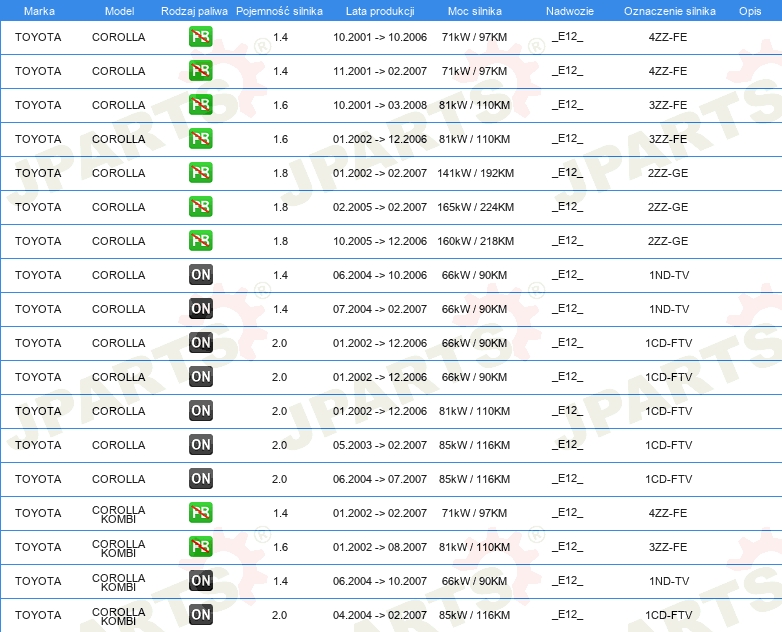Viewport: 782px width, 632px height.
Task: Click engine code 1ND-TV in the 07.2004 -> 02.2007 row
Action: (669, 309)
